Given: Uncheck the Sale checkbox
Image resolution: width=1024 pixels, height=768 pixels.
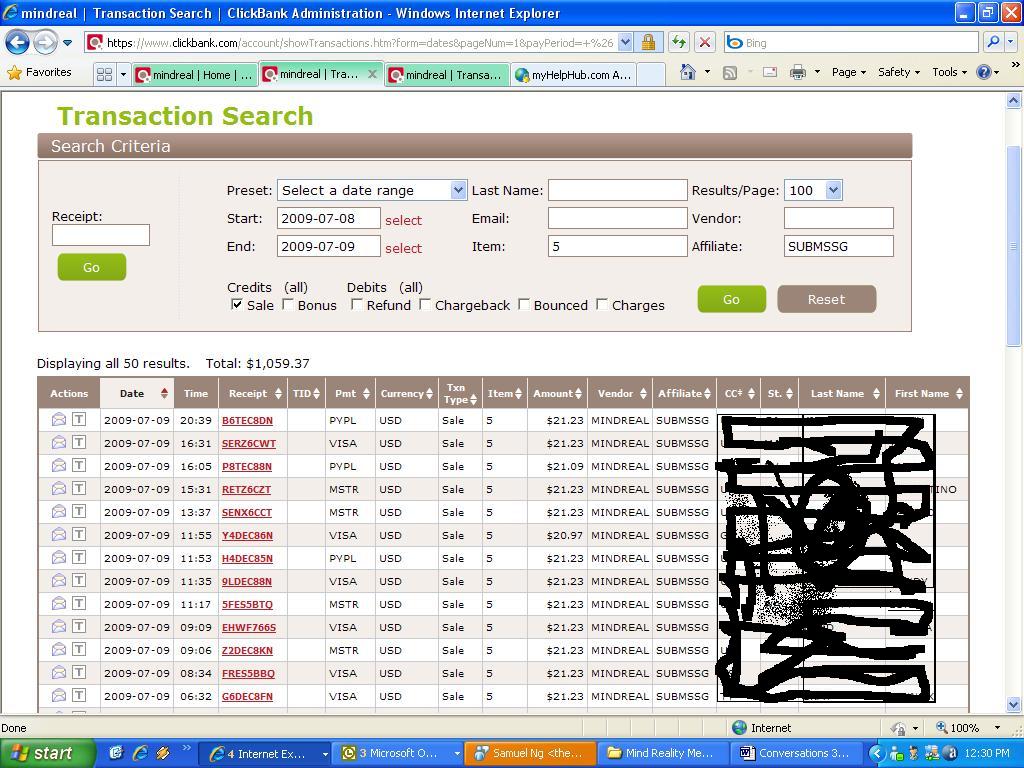Looking at the screenshot, I should pos(237,304).
